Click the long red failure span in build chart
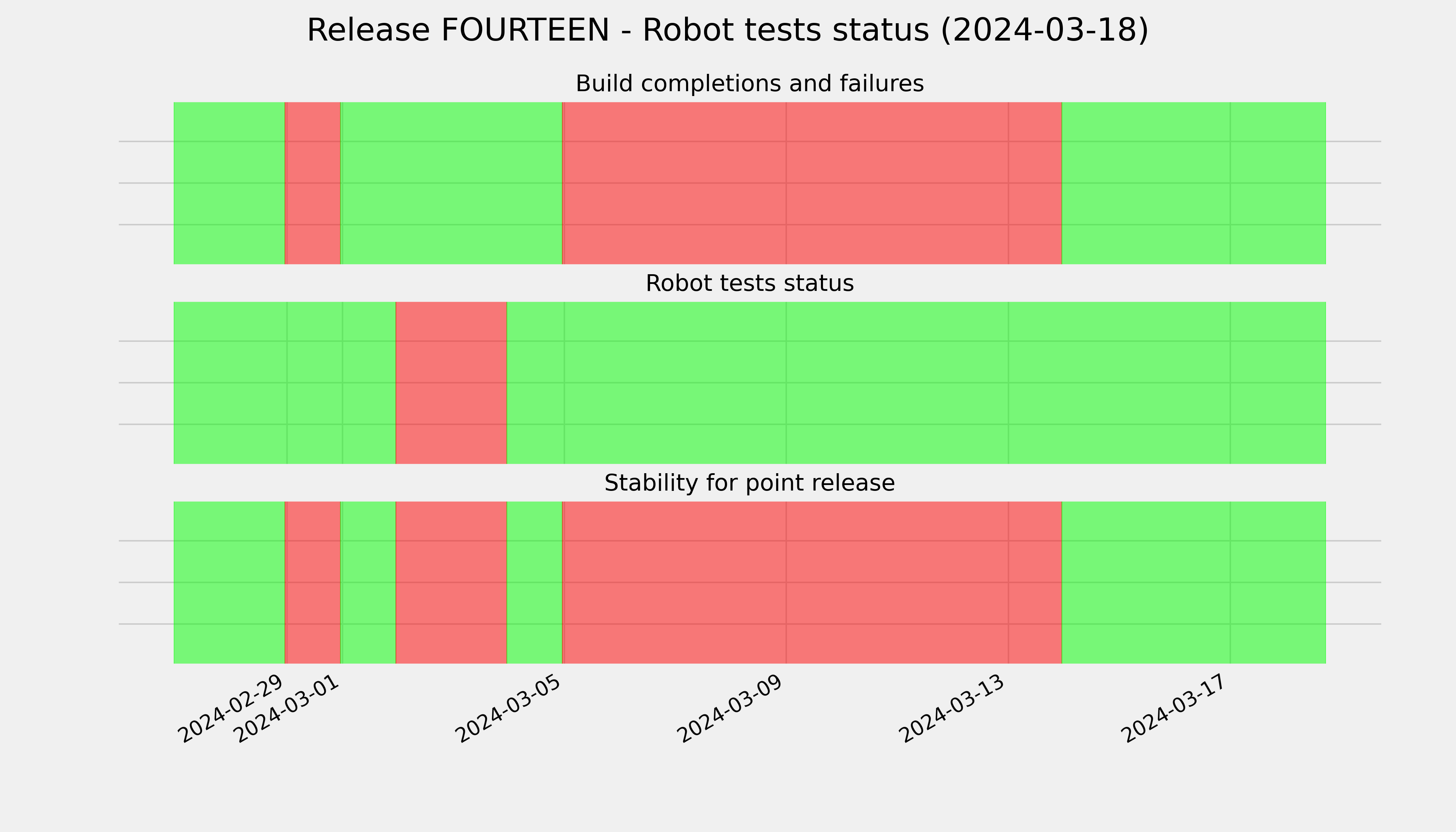Screen dimensions: 1456x832 [812, 183]
